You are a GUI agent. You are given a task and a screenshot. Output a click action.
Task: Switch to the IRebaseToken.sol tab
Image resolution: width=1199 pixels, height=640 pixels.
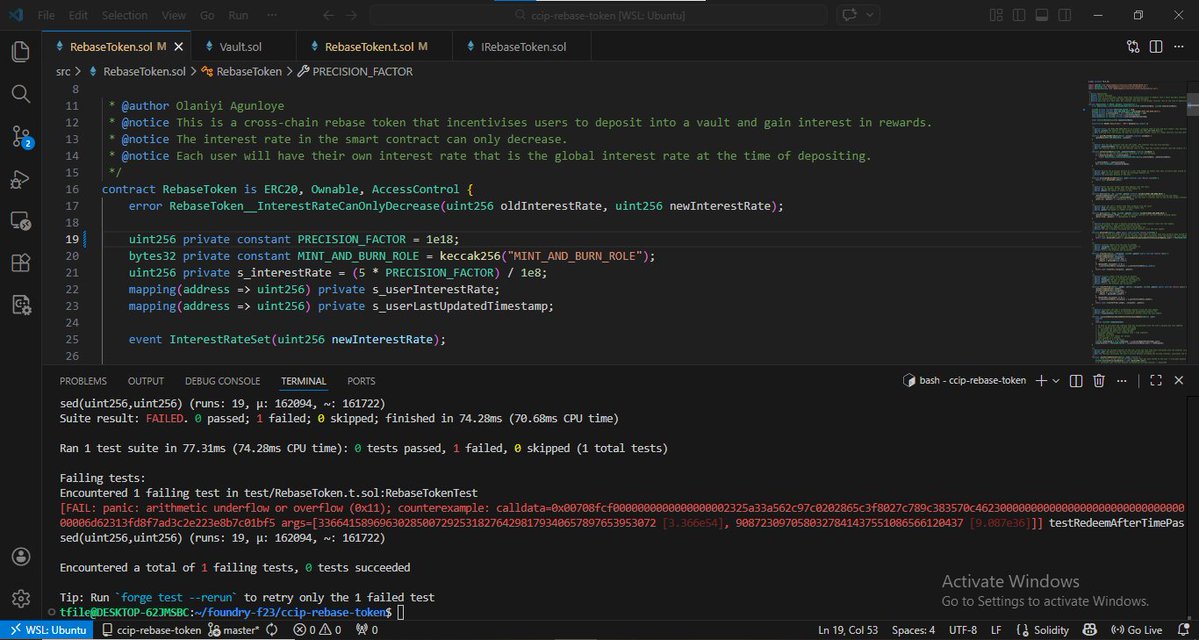tap(522, 47)
